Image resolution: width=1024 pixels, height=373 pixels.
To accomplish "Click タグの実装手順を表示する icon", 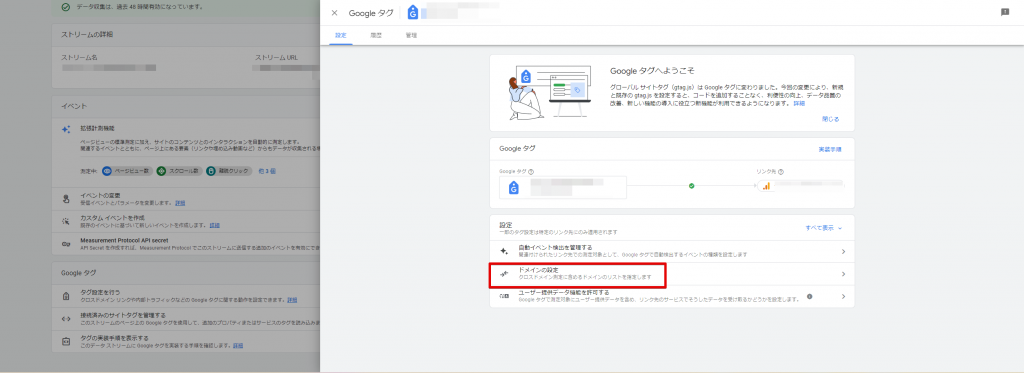I will coord(66,341).
